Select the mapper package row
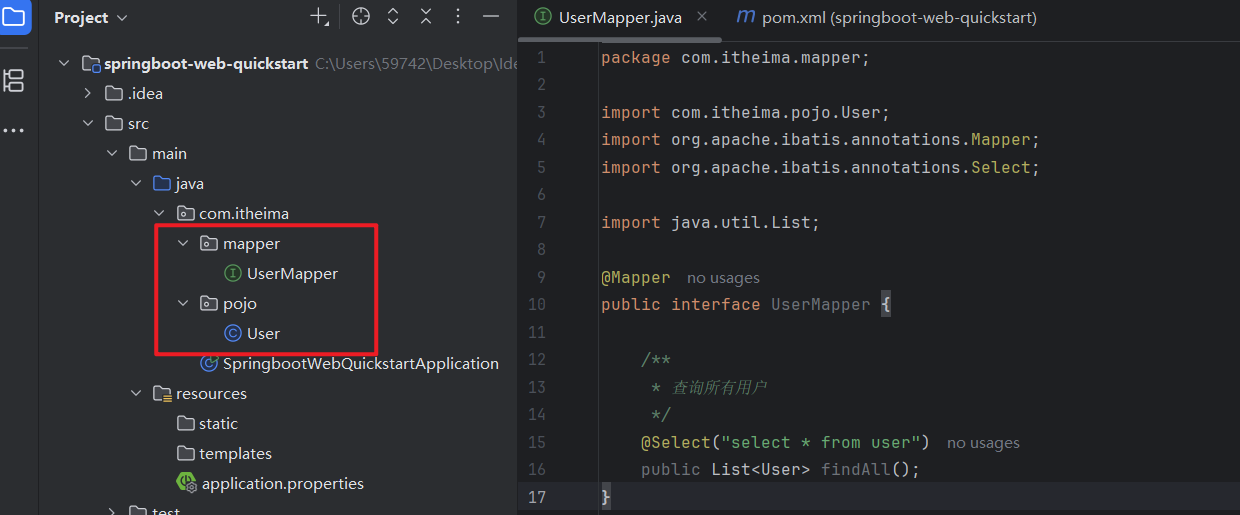1240x515 pixels. coord(278,244)
